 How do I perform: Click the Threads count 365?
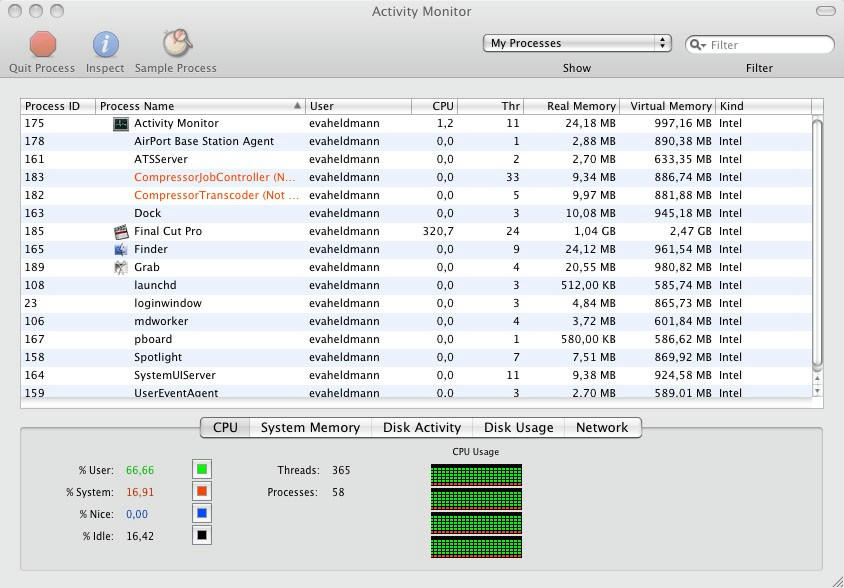341,470
